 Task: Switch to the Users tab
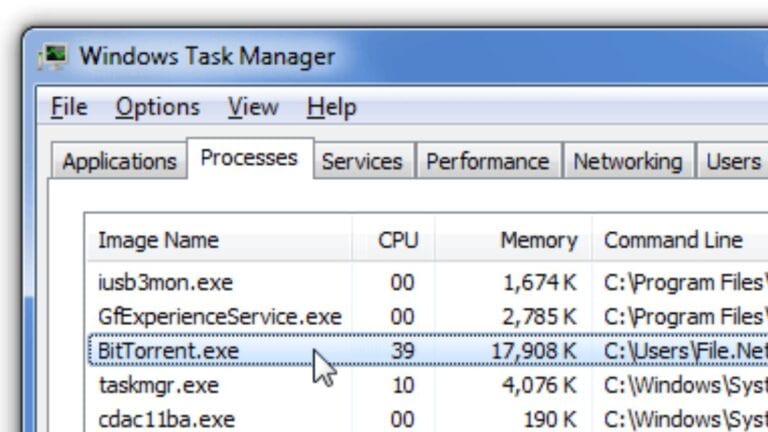click(x=733, y=161)
